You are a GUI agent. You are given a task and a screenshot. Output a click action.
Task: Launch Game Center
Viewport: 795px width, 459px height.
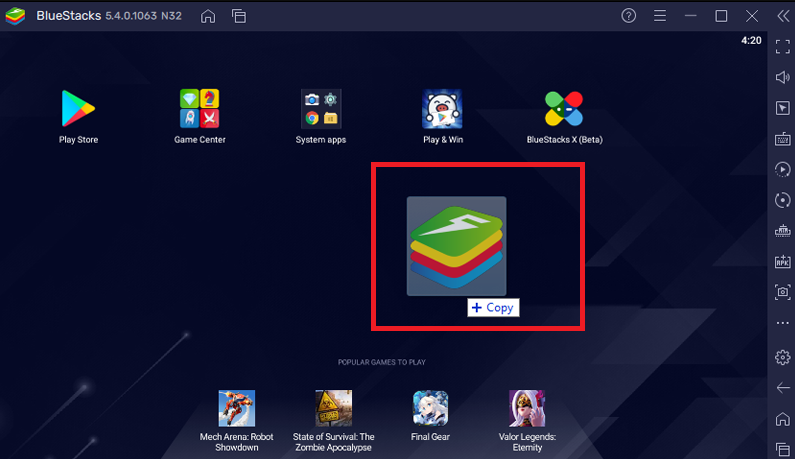coord(199,109)
